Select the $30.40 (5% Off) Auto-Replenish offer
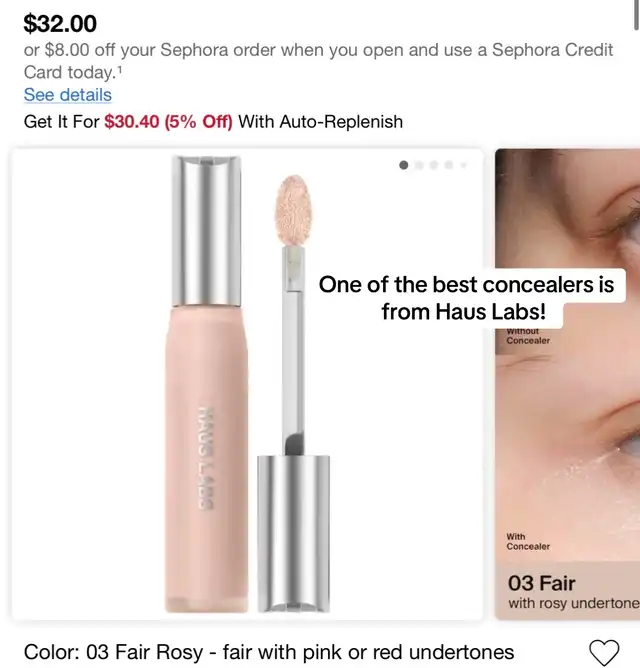 tap(168, 122)
